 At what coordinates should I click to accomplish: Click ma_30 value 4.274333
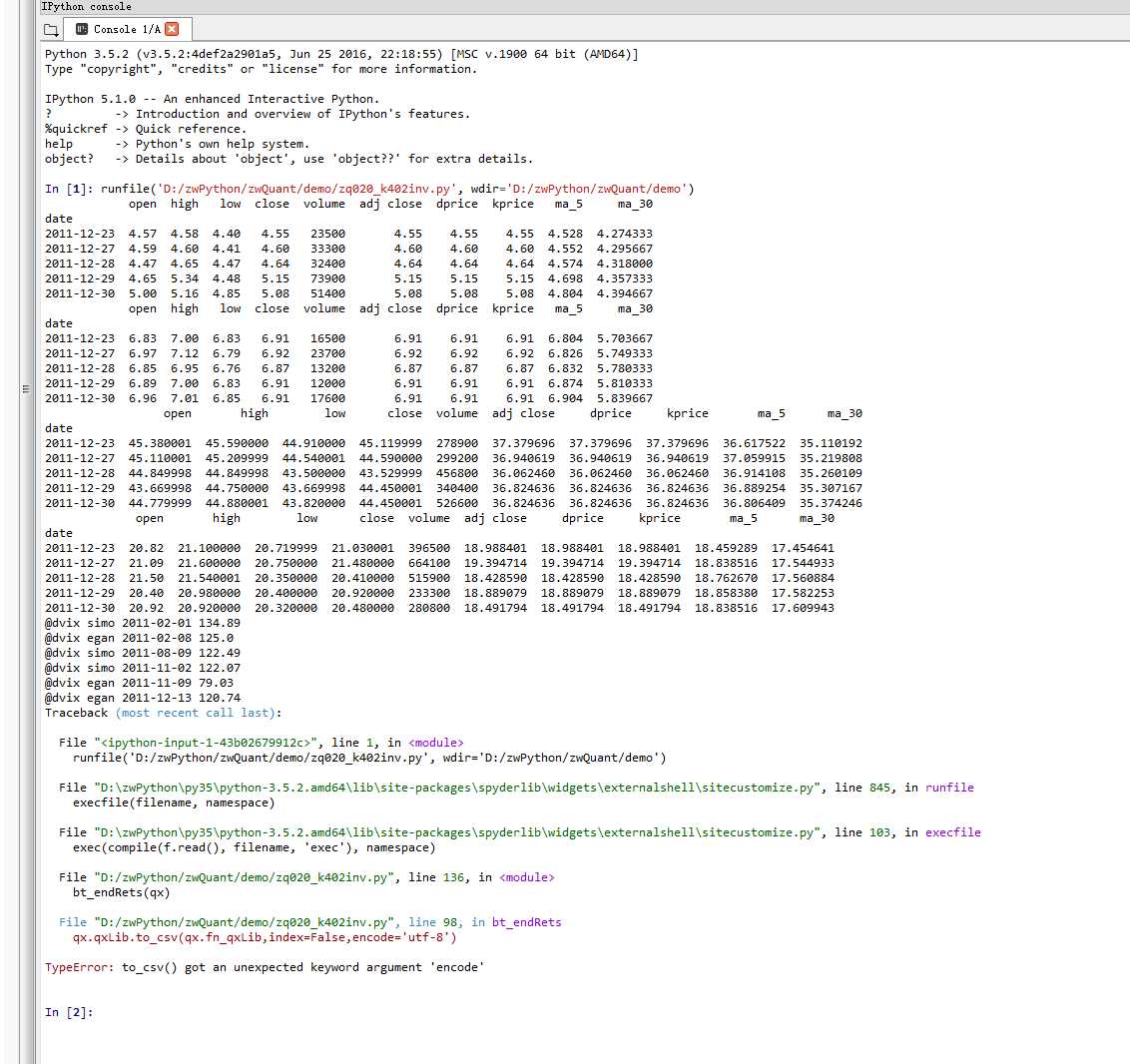pos(624,234)
